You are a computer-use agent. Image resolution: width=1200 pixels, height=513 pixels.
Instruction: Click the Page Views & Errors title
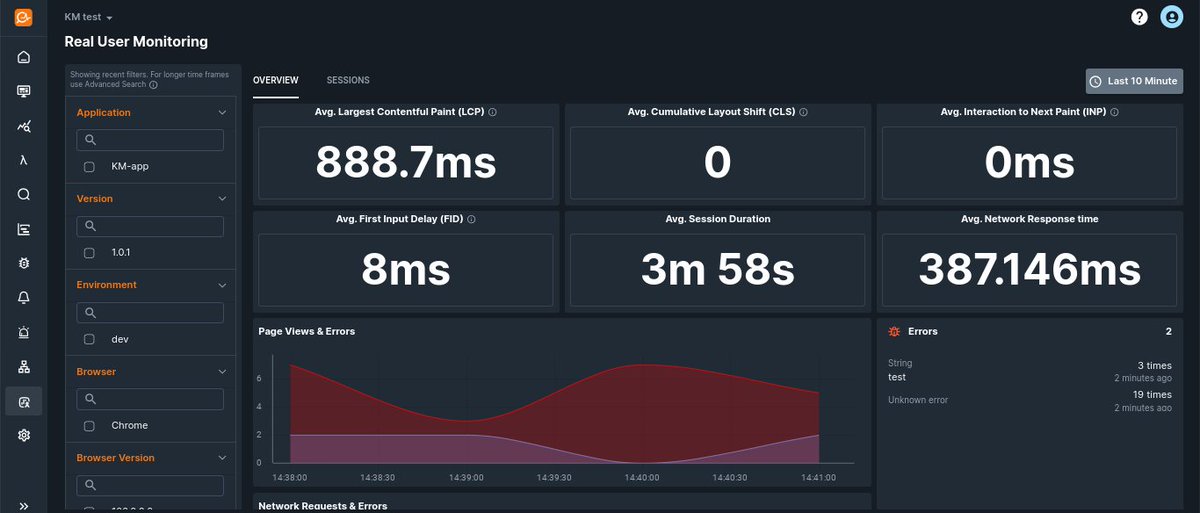point(307,331)
